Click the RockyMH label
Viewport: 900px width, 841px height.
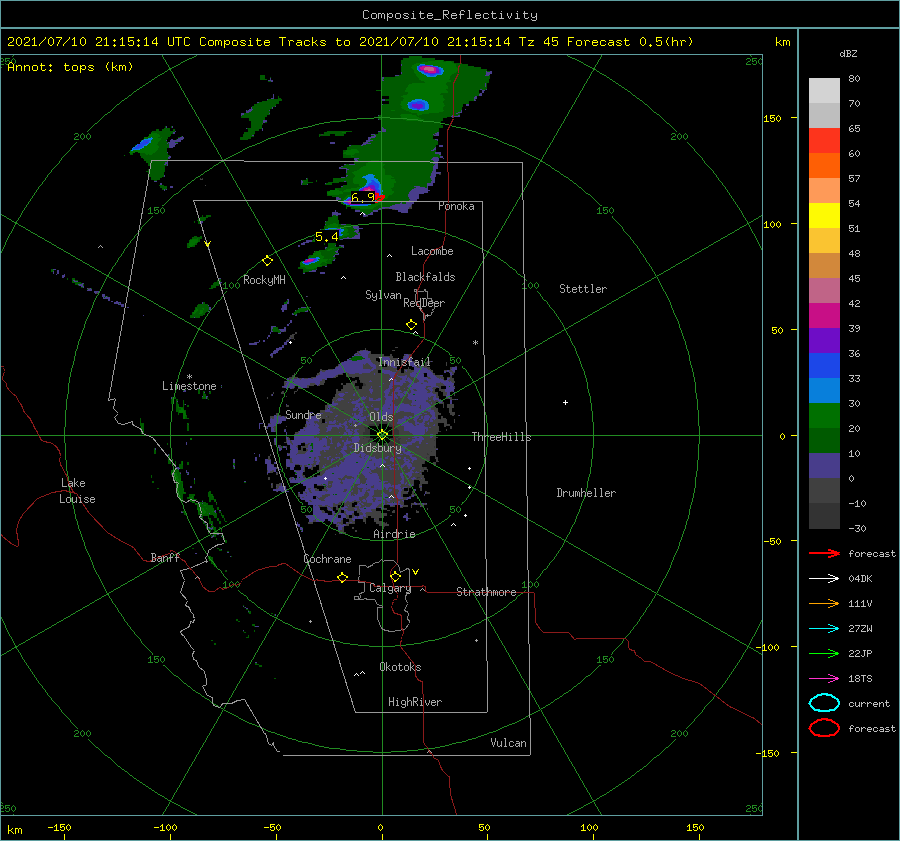coord(264,280)
